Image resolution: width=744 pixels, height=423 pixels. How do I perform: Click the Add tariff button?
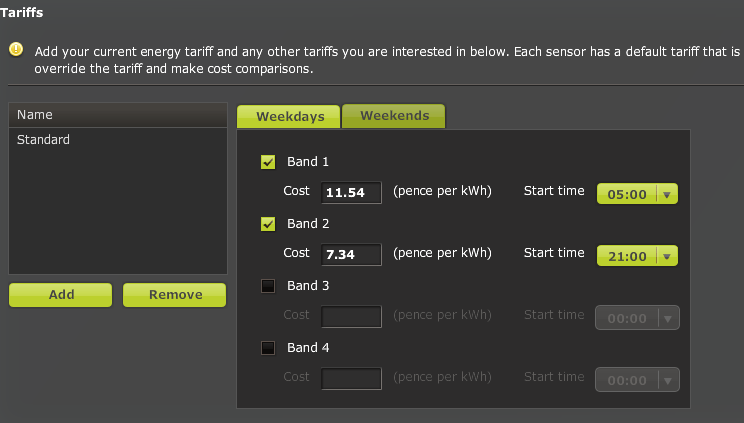61,295
